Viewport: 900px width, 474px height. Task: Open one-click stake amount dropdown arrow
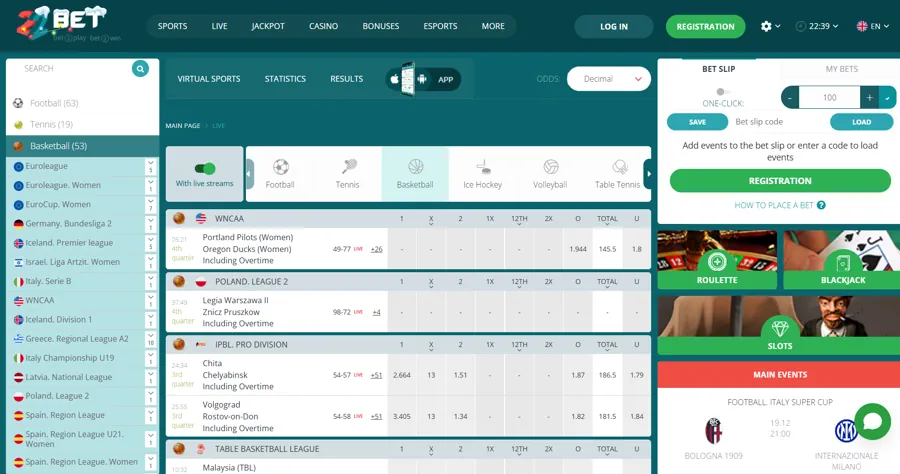tap(887, 98)
